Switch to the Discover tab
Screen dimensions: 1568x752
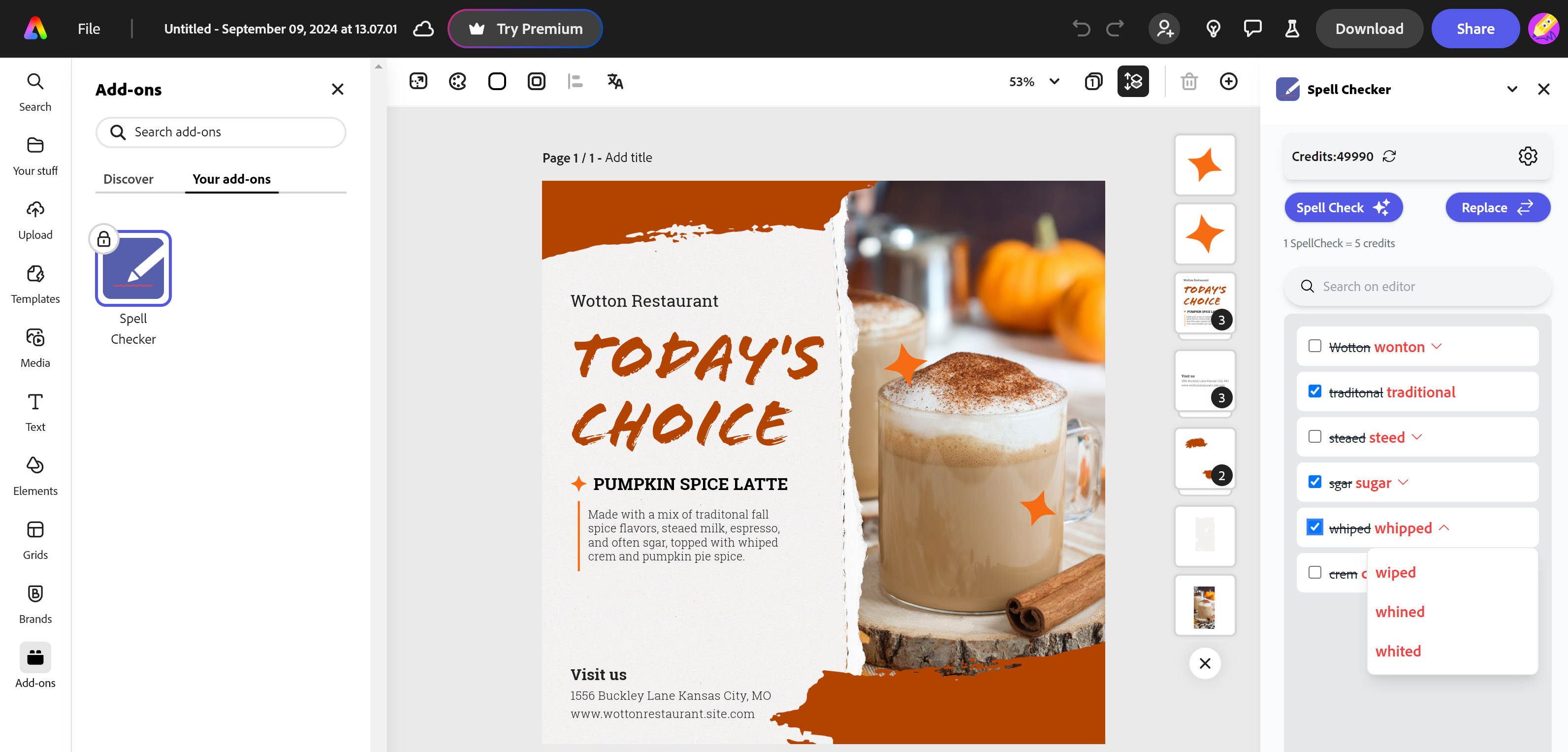[x=128, y=179]
